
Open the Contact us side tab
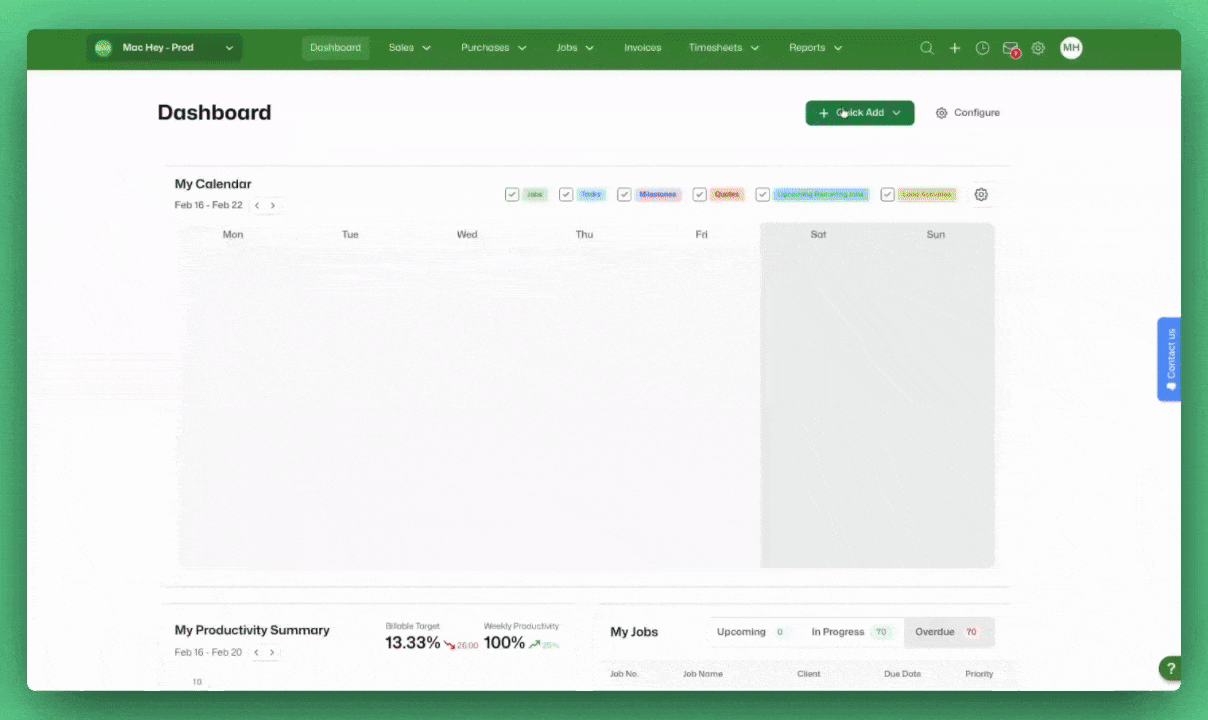[x=1169, y=359]
